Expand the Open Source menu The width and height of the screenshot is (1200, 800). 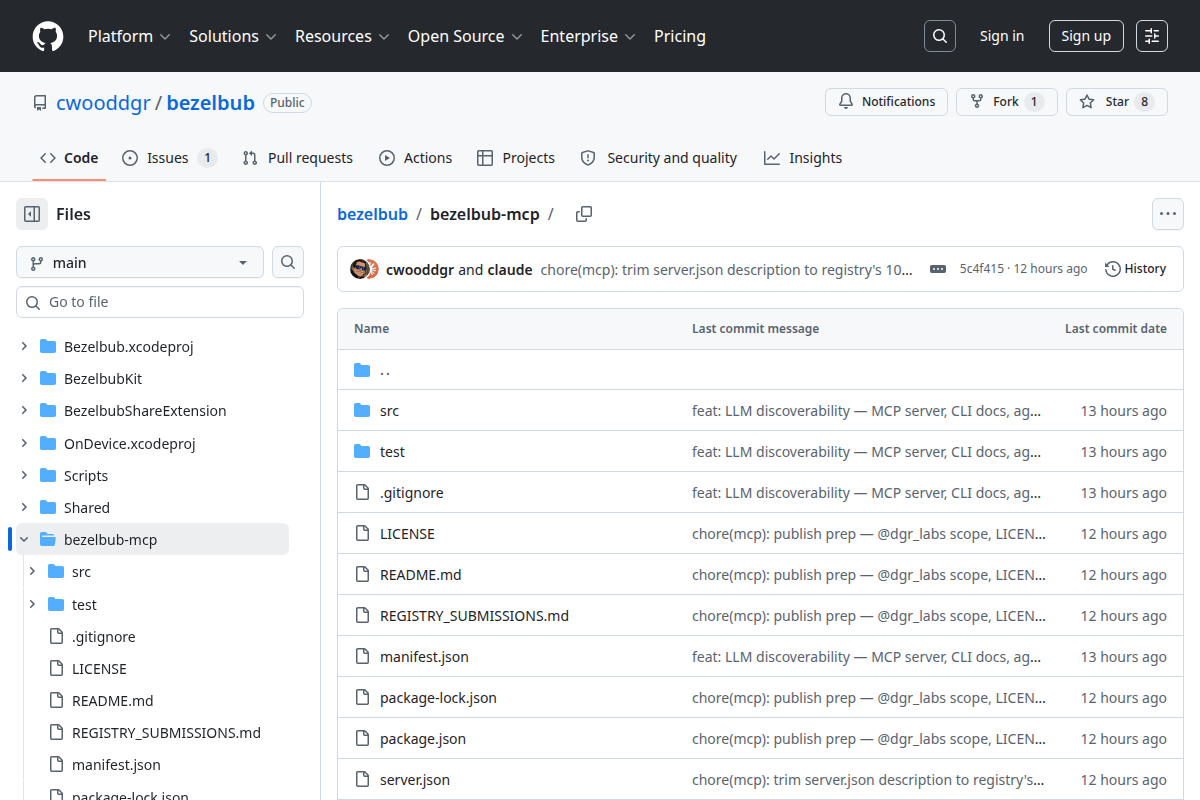tap(465, 36)
